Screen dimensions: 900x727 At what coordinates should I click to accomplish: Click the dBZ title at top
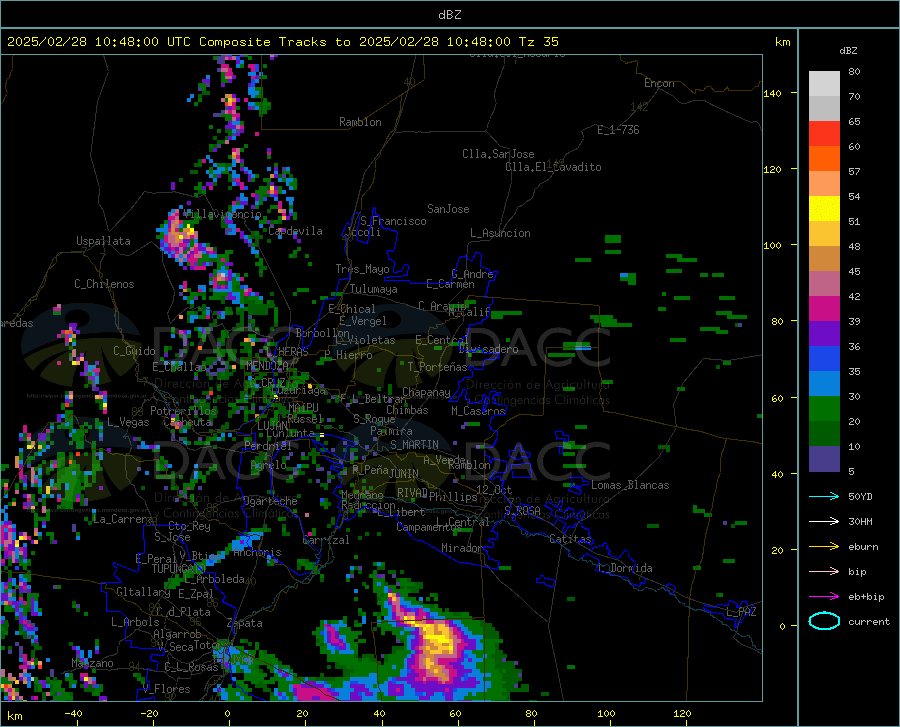[x=449, y=15]
